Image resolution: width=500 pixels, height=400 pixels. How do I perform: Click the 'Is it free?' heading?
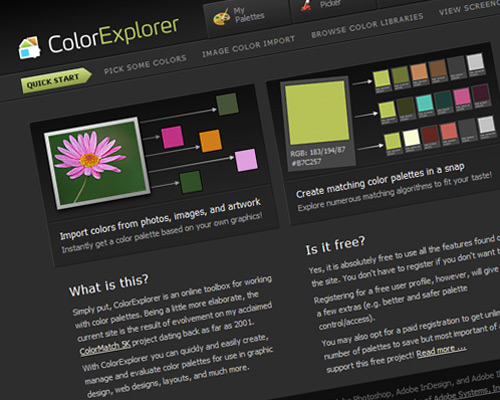(x=336, y=245)
